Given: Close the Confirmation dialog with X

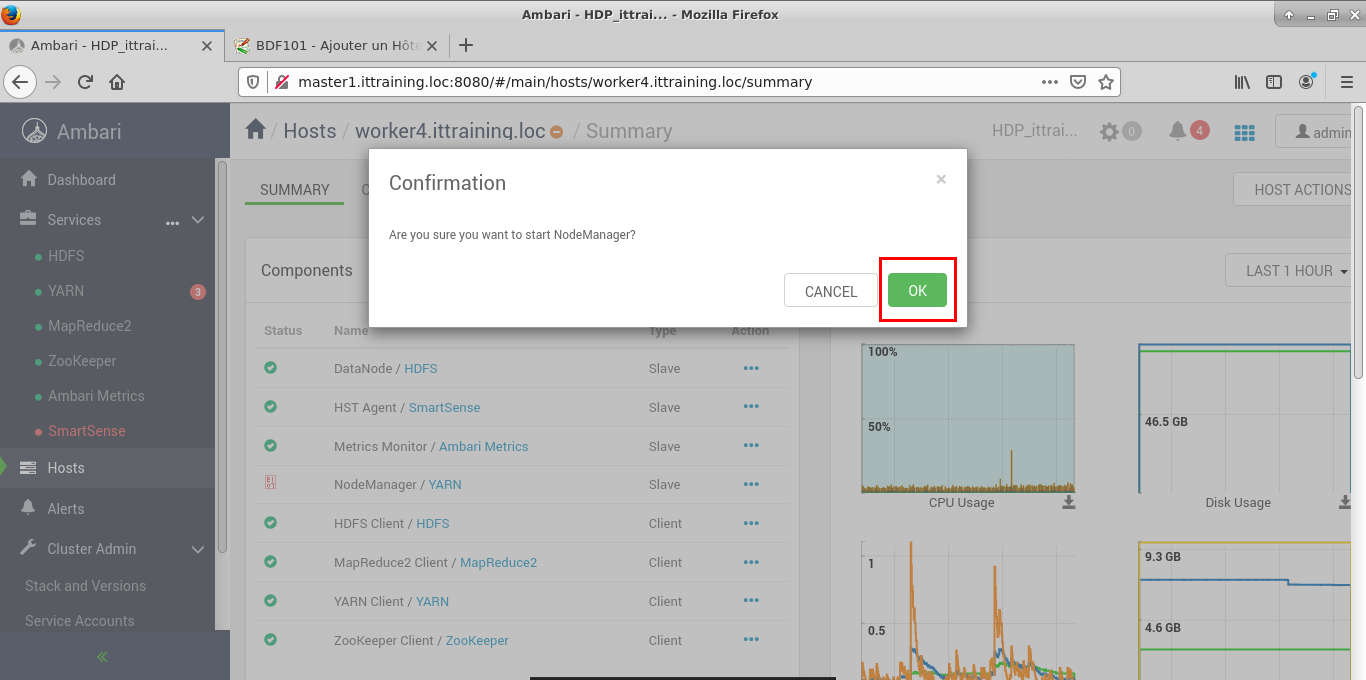Looking at the screenshot, I should point(940,180).
